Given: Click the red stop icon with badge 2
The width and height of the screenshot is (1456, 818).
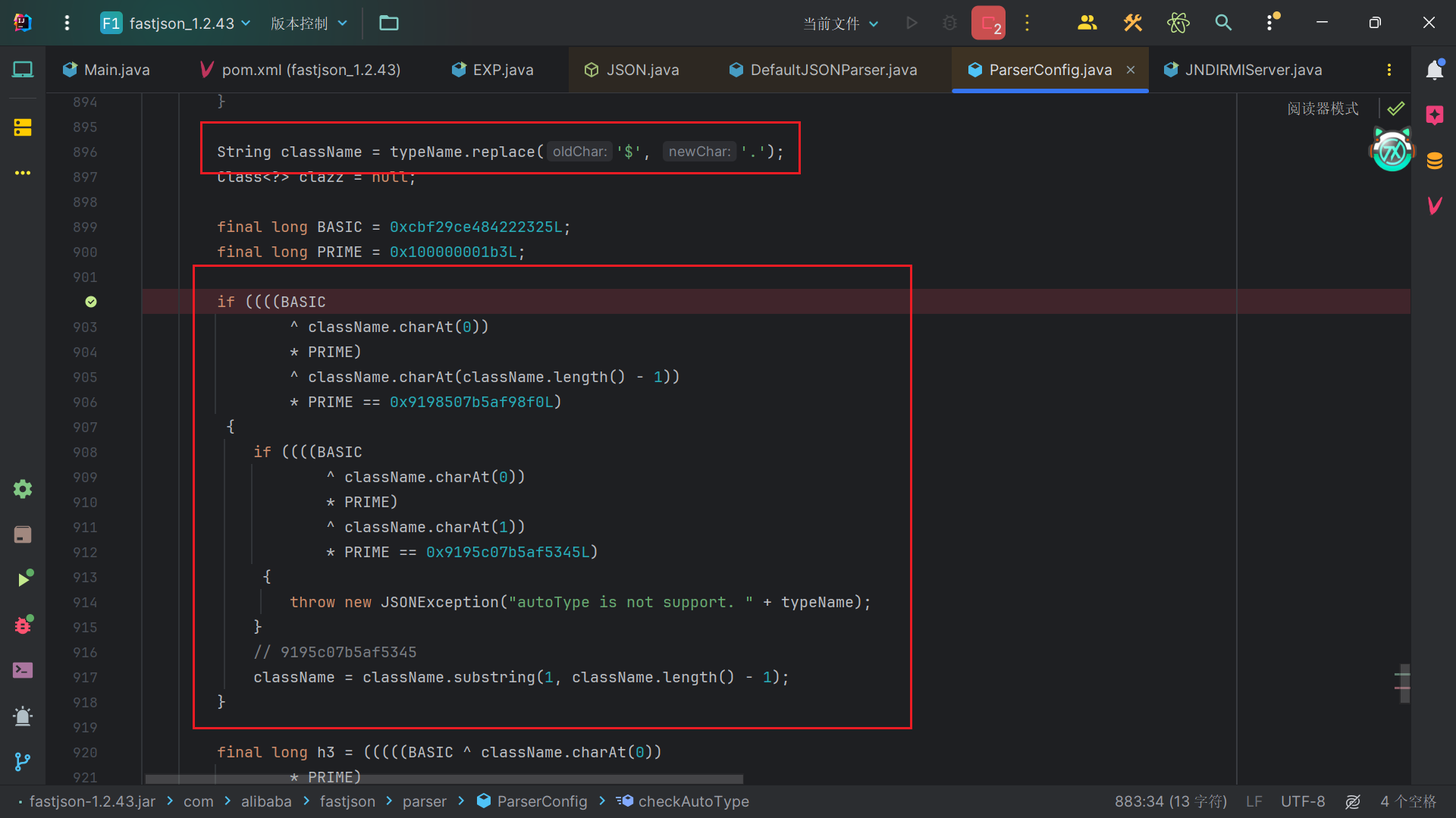Looking at the screenshot, I should click(x=989, y=23).
